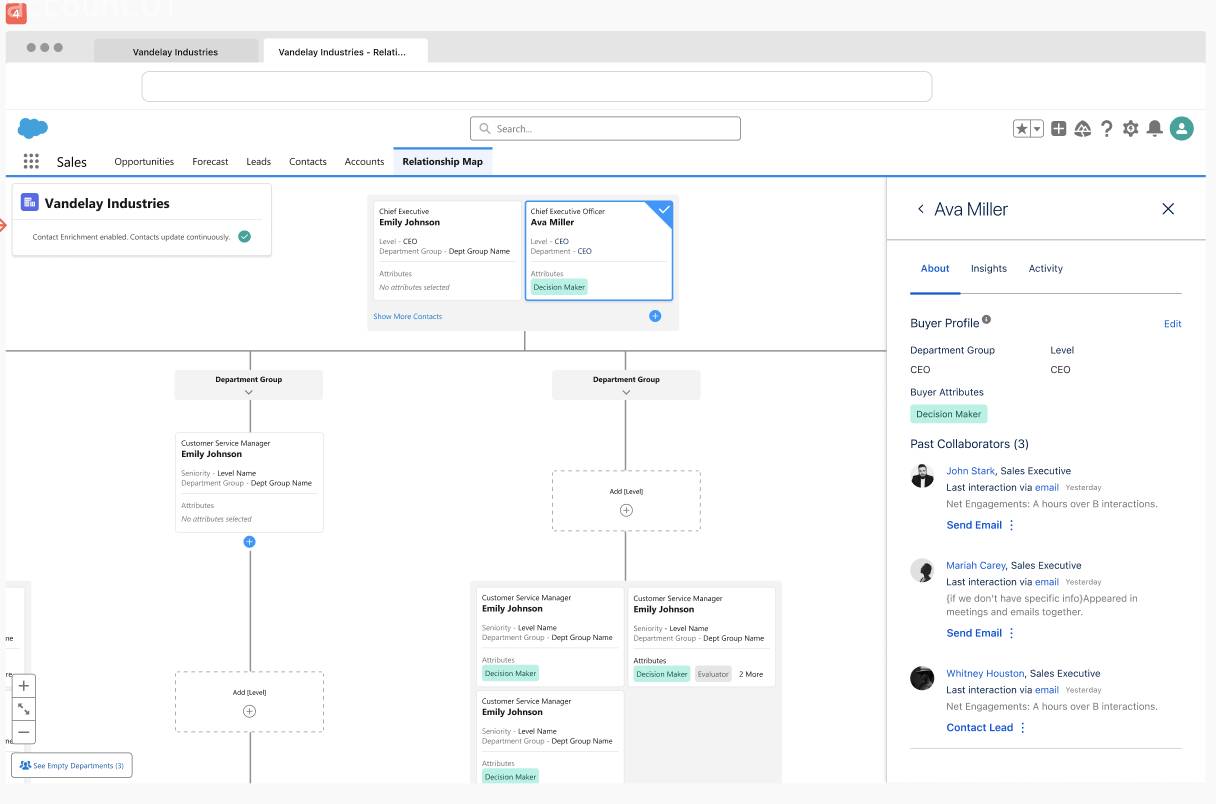The width and height of the screenshot is (1216, 804).
Task: Click email link in John Stark's last interaction
Action: coord(1046,487)
